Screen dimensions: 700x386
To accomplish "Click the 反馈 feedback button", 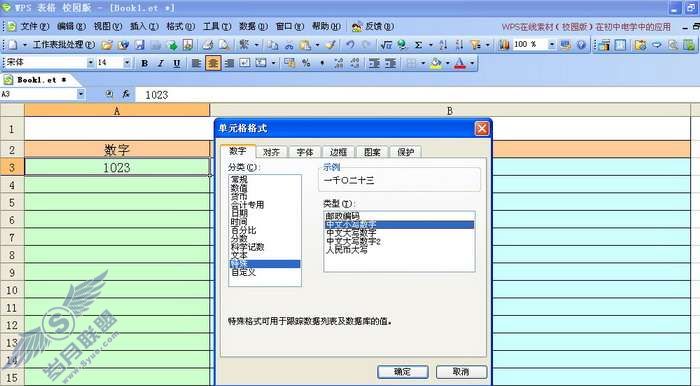I will coord(373,26).
